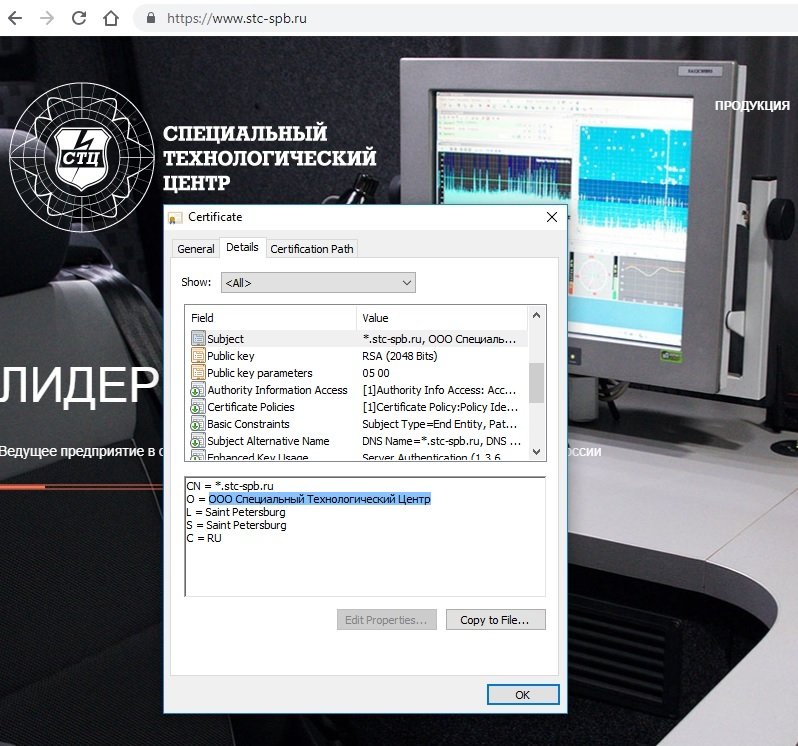Image resolution: width=798 pixels, height=746 pixels.
Task: Click the Subject Type=End Entity value
Action: click(x=439, y=424)
